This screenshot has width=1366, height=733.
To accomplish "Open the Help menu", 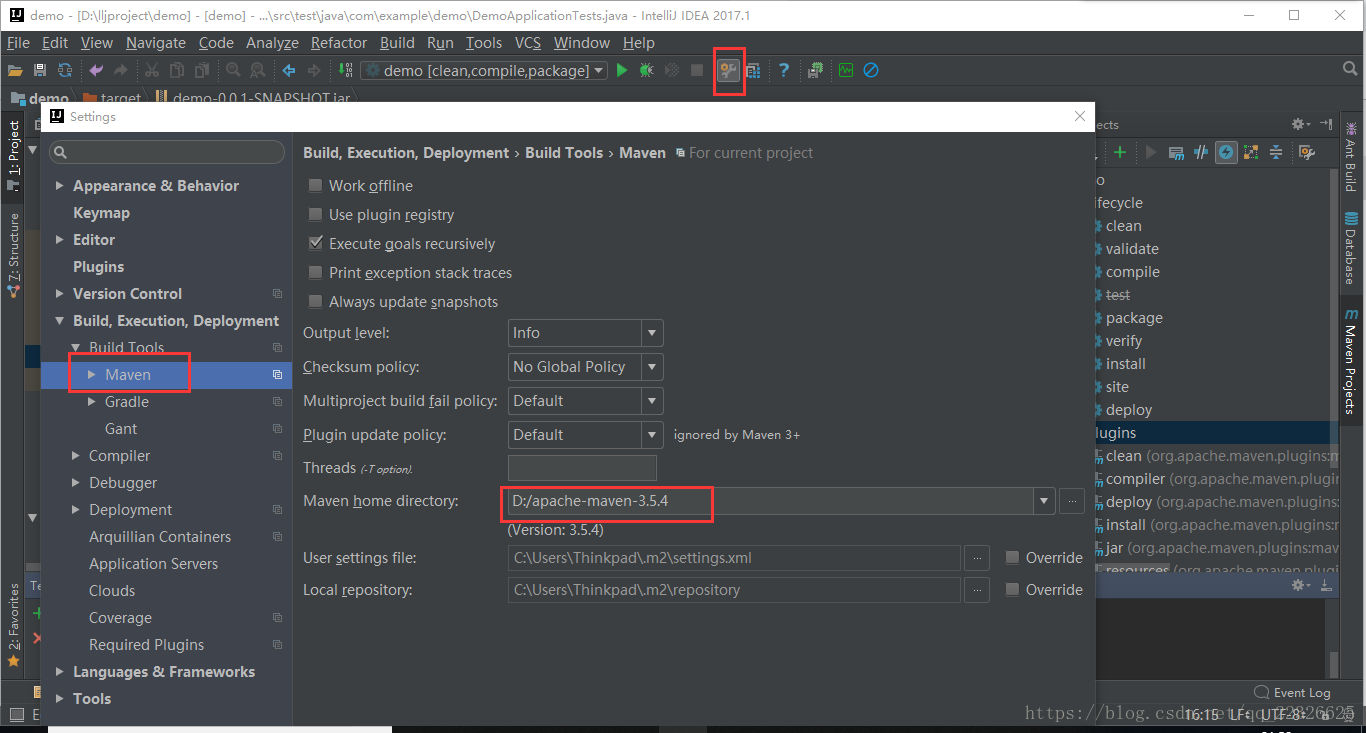I will (x=639, y=42).
